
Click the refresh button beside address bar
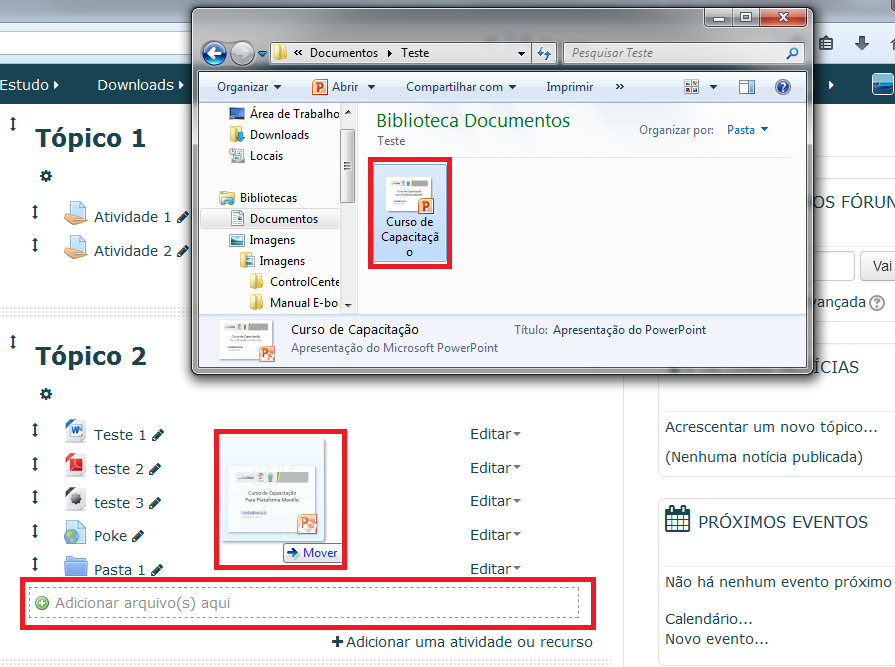point(545,53)
